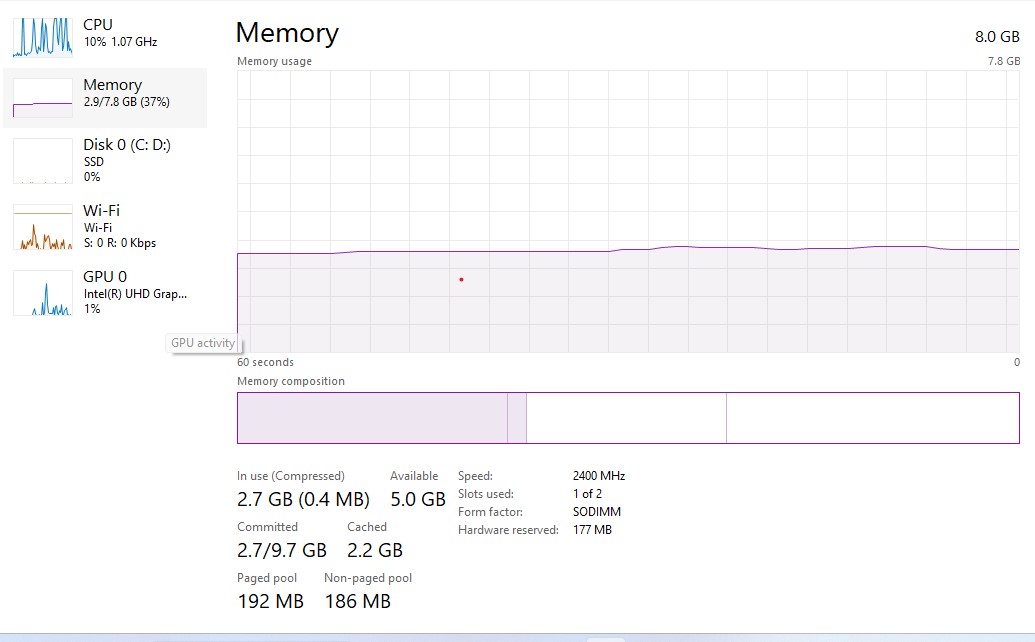Viewport: 1035px width, 642px height.
Task: Click the middle standby segment of Memory composition
Action: click(626, 418)
